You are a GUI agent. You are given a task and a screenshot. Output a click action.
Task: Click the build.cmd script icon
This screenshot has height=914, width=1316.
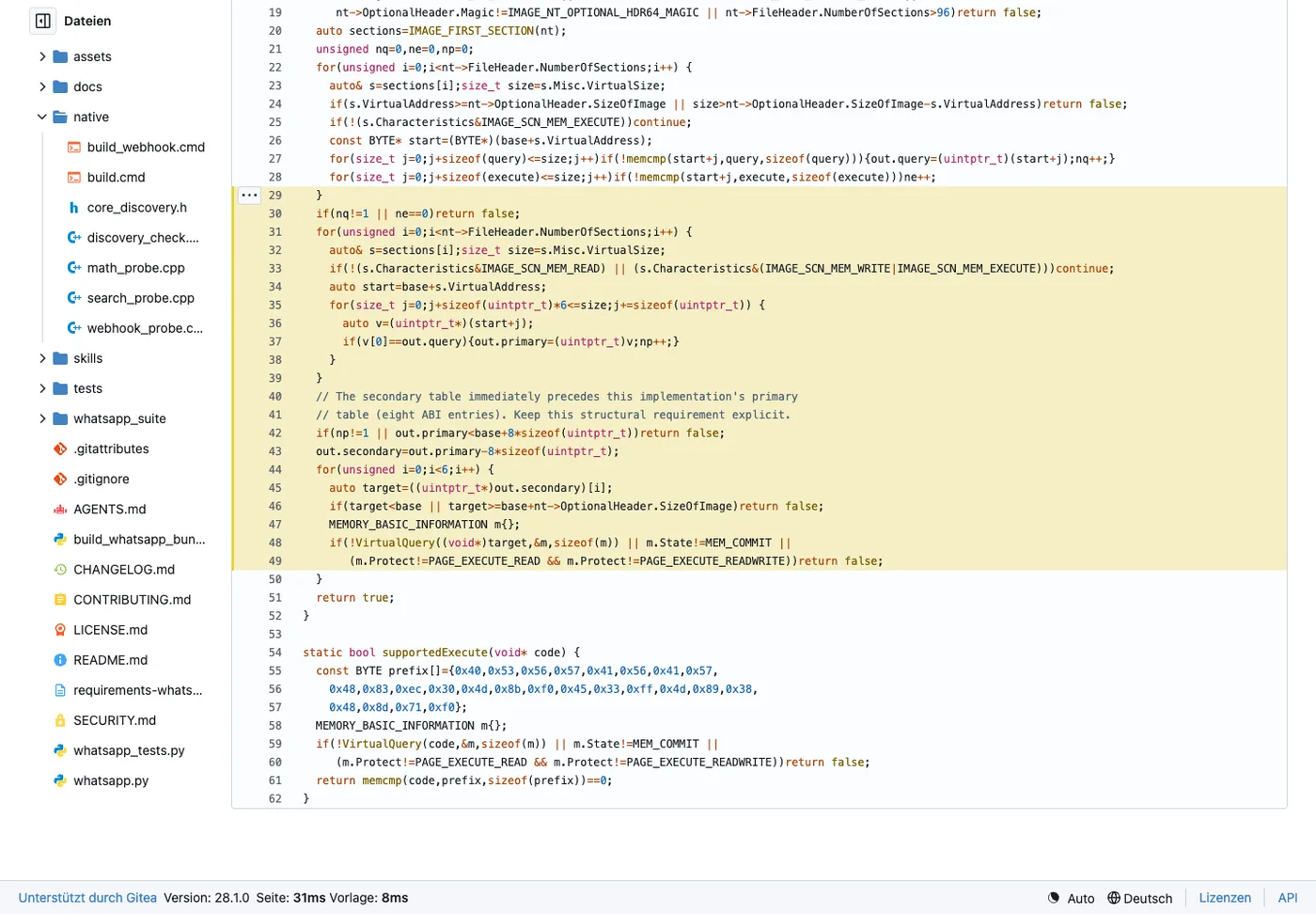click(x=74, y=177)
